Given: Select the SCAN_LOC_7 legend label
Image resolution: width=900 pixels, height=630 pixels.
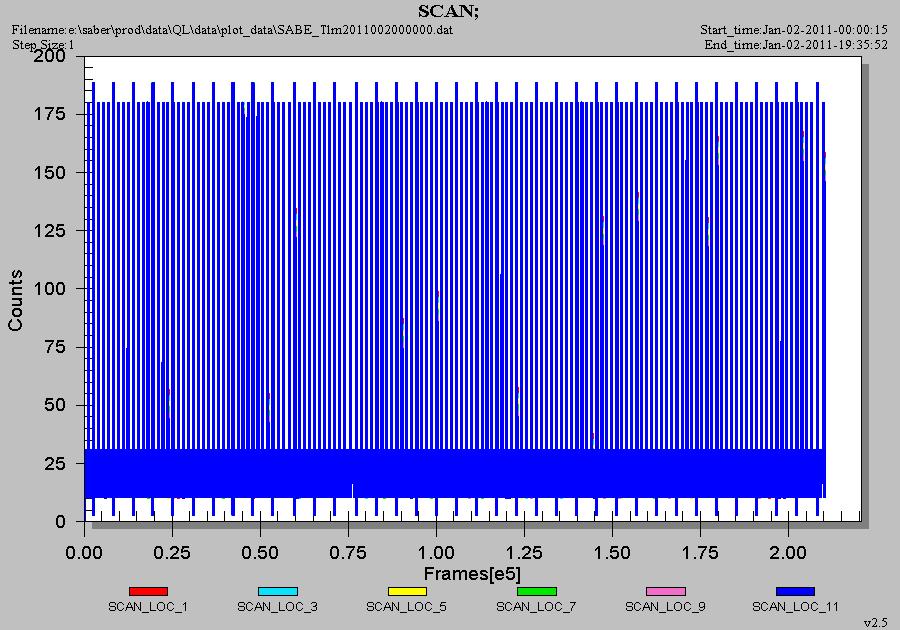Looking at the screenshot, I should [x=536, y=606].
